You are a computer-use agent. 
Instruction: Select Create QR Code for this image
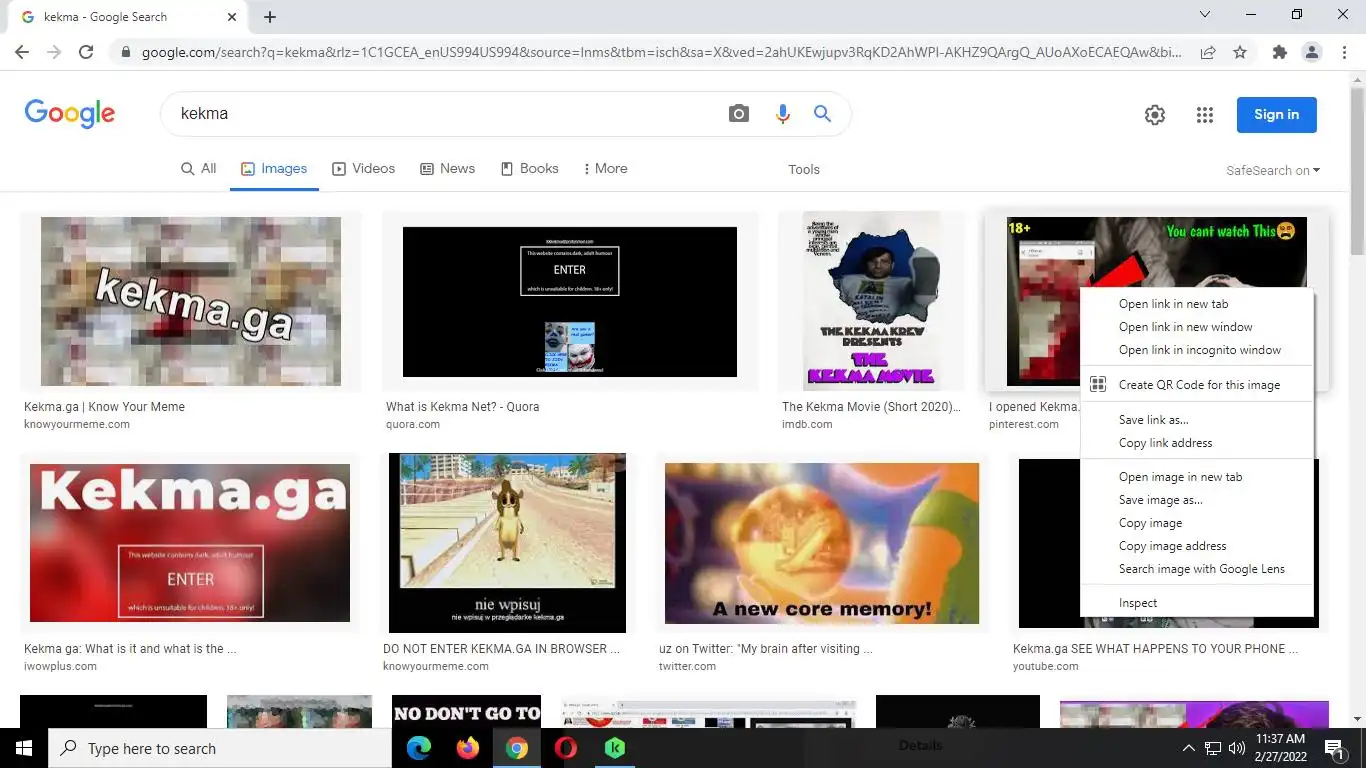coord(1197,384)
